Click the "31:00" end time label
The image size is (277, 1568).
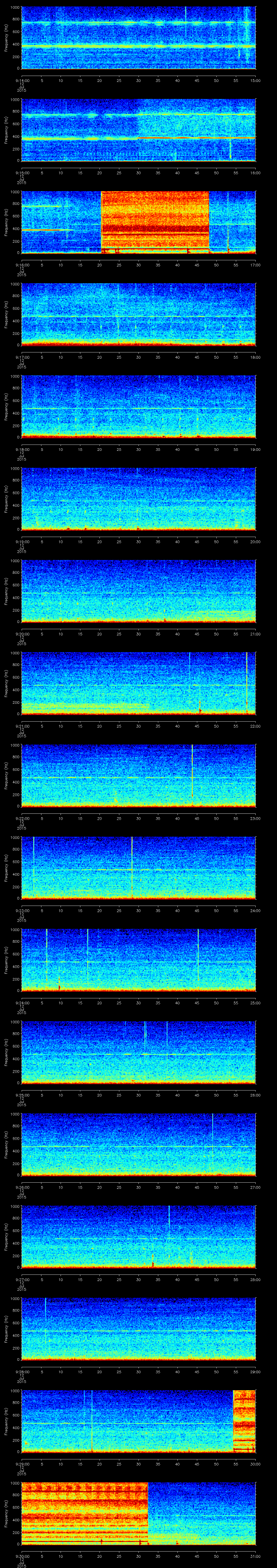coord(256,1556)
